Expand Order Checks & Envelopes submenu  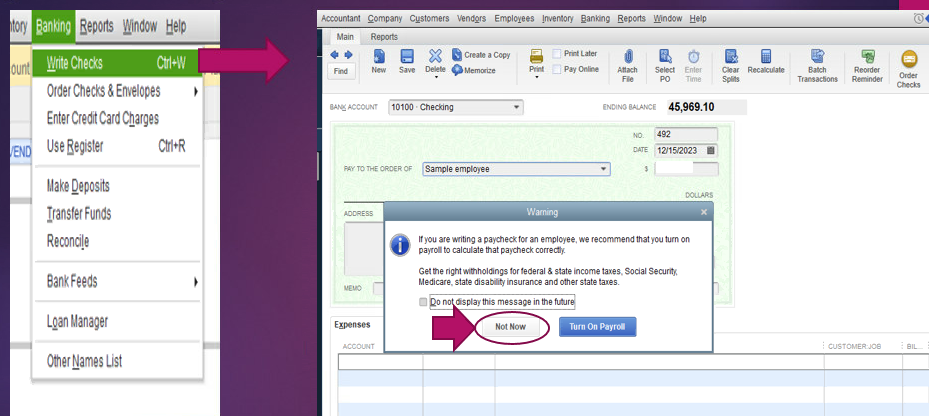click(196, 92)
